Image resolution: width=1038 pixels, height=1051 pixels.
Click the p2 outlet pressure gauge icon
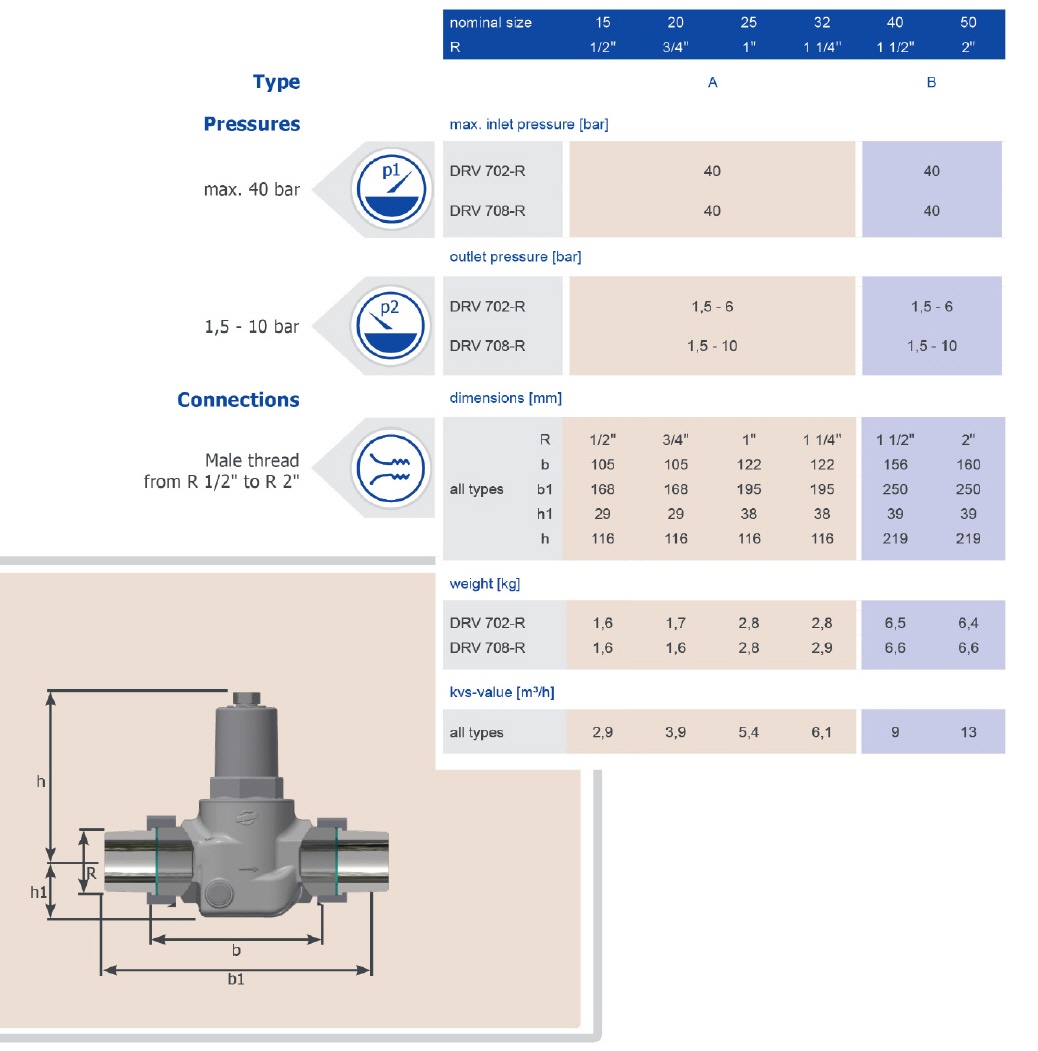point(391,325)
